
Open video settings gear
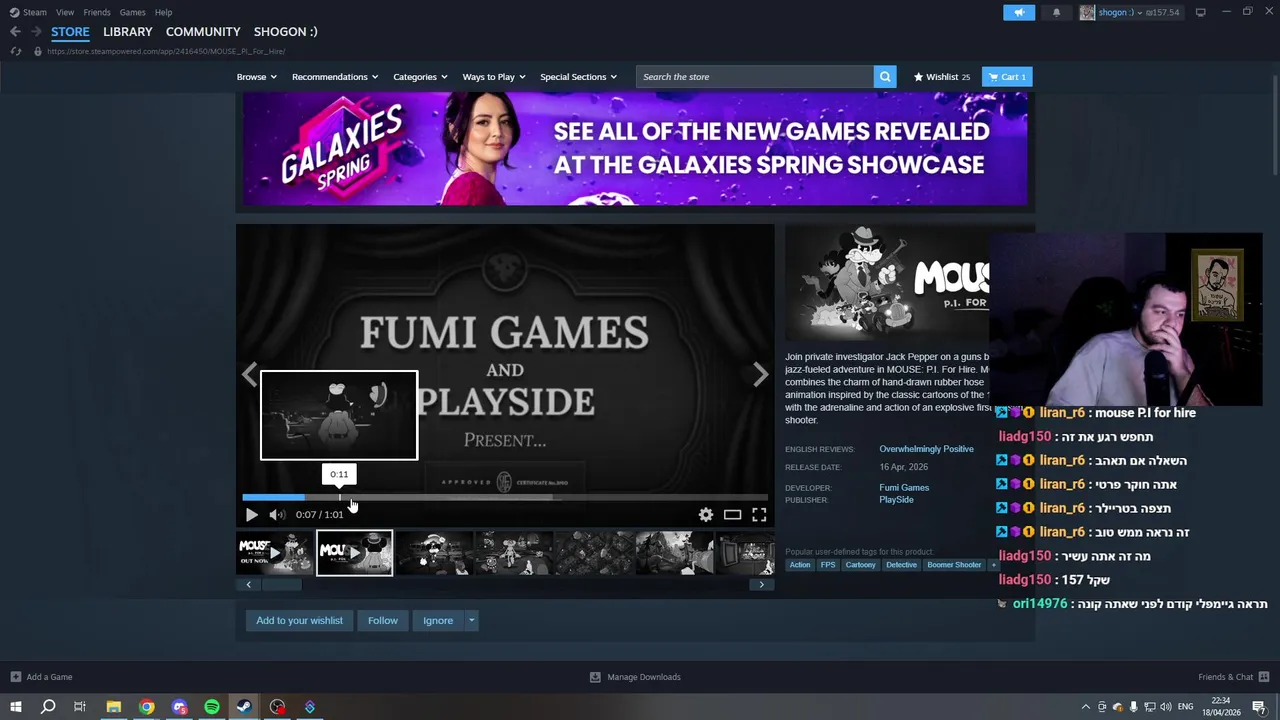coord(706,514)
